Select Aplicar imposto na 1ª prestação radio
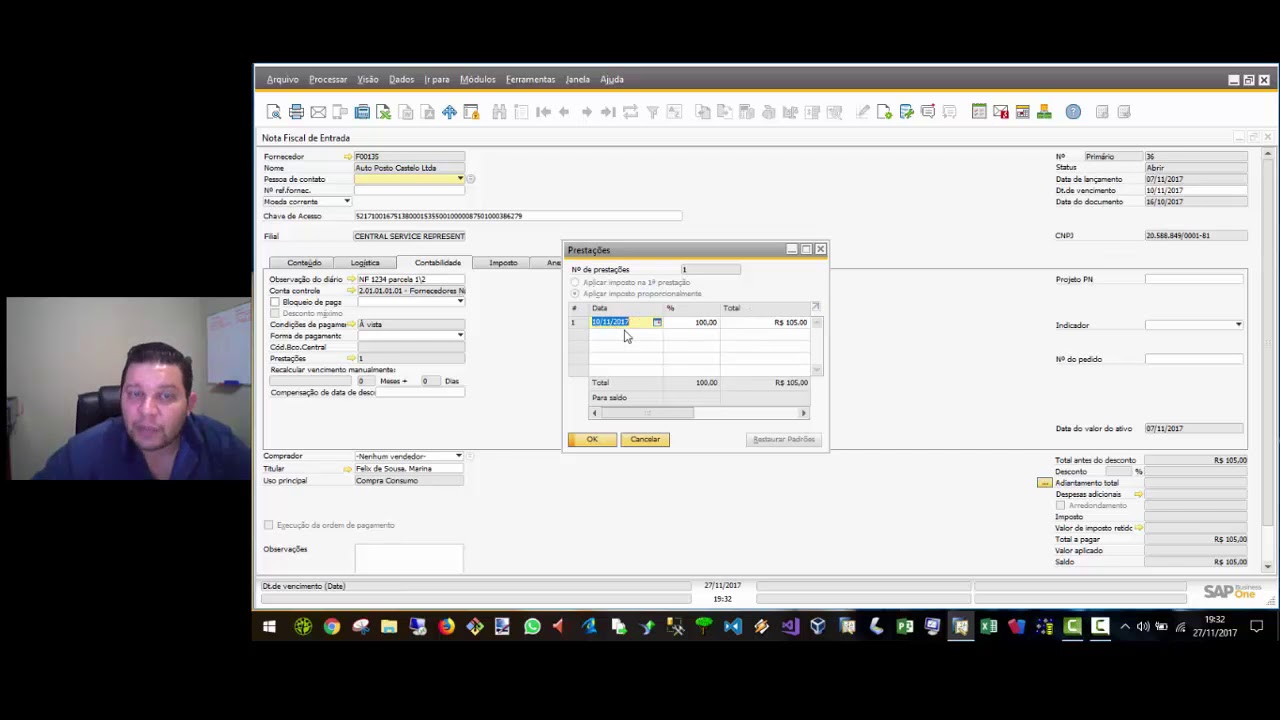Screen dimensions: 1280x720 [x=575, y=282]
